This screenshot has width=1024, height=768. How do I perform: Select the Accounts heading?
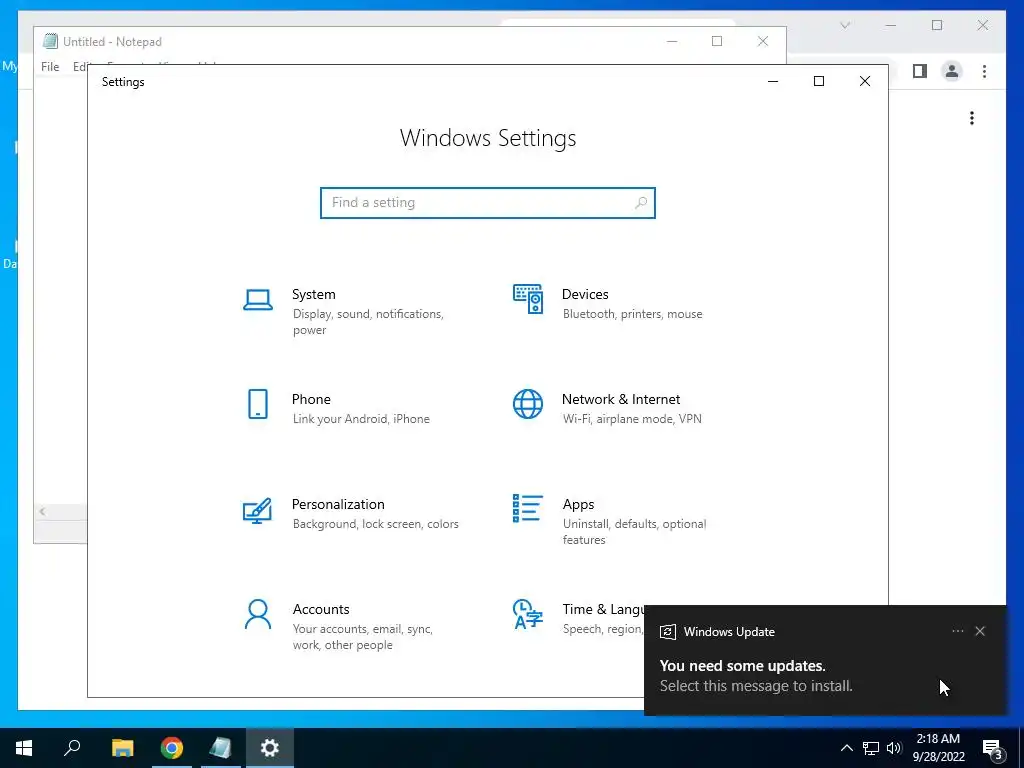321,609
